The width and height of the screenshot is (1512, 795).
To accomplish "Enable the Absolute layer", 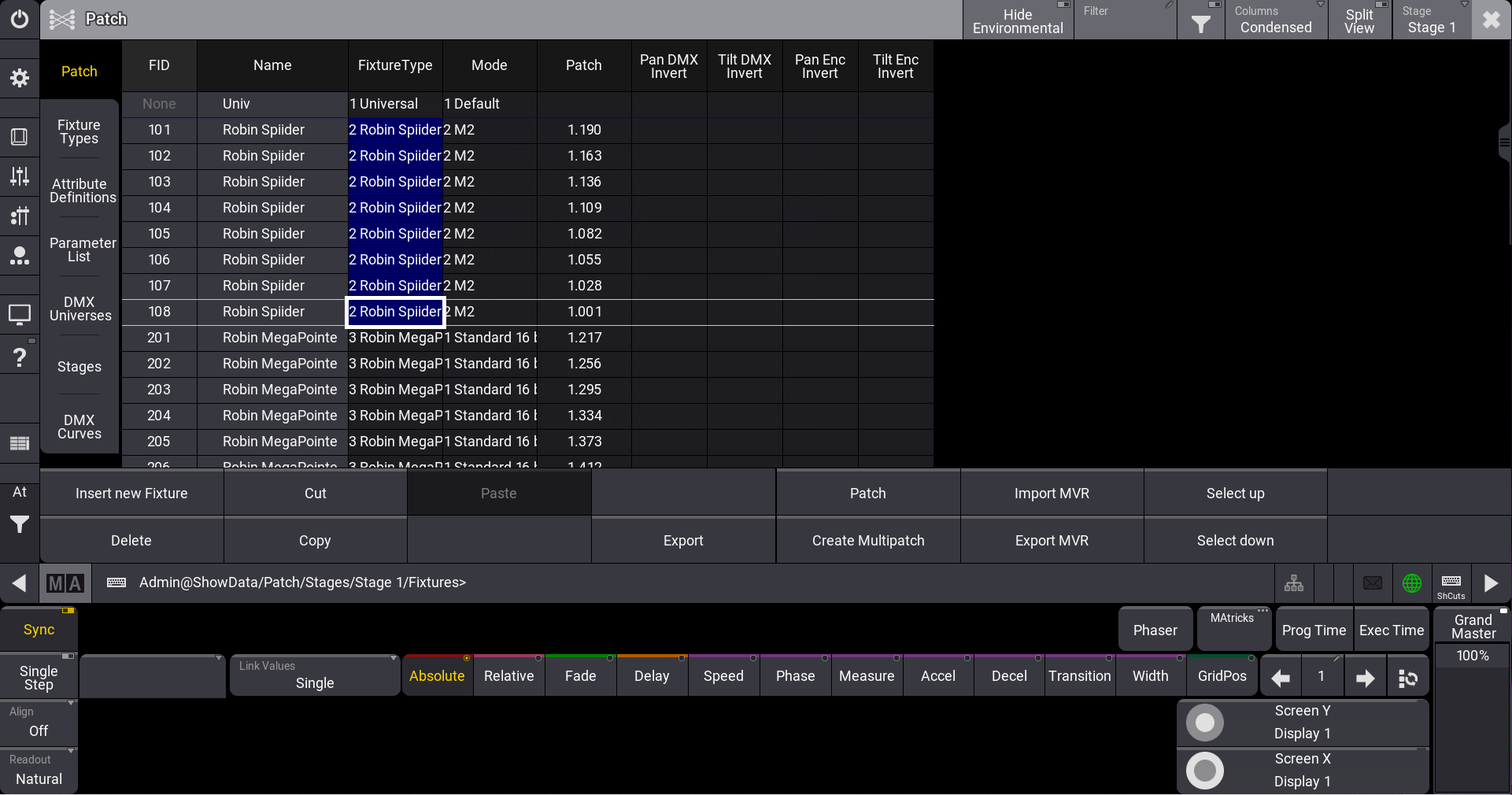I will coord(437,676).
